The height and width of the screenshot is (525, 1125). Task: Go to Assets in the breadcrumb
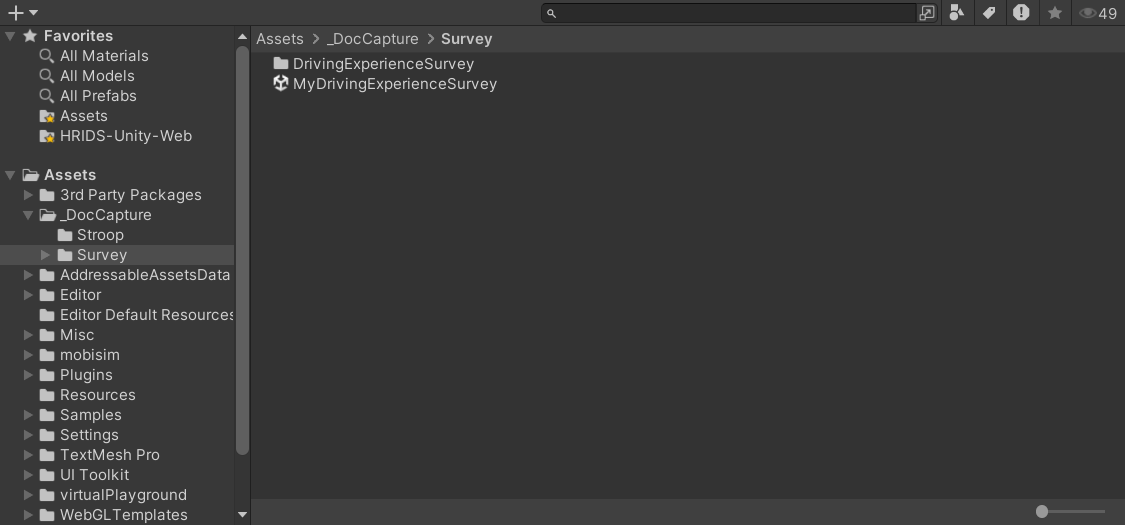280,39
